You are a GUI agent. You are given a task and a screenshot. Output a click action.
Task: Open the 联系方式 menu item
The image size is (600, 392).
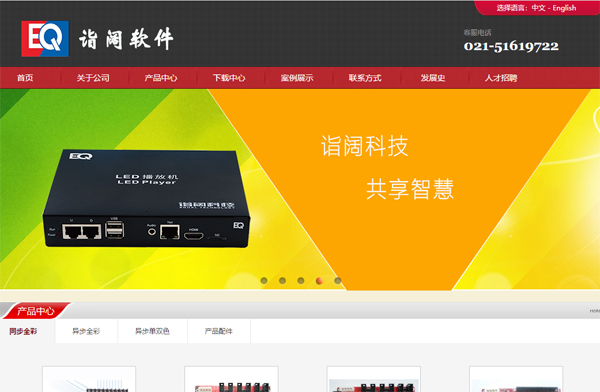coord(365,78)
